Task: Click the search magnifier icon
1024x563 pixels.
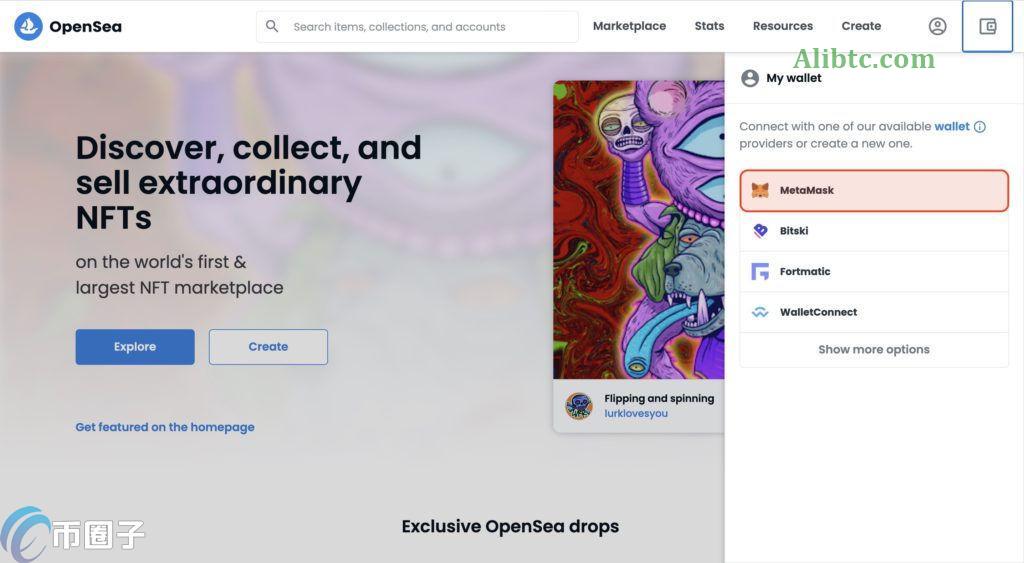Action: 272,26
